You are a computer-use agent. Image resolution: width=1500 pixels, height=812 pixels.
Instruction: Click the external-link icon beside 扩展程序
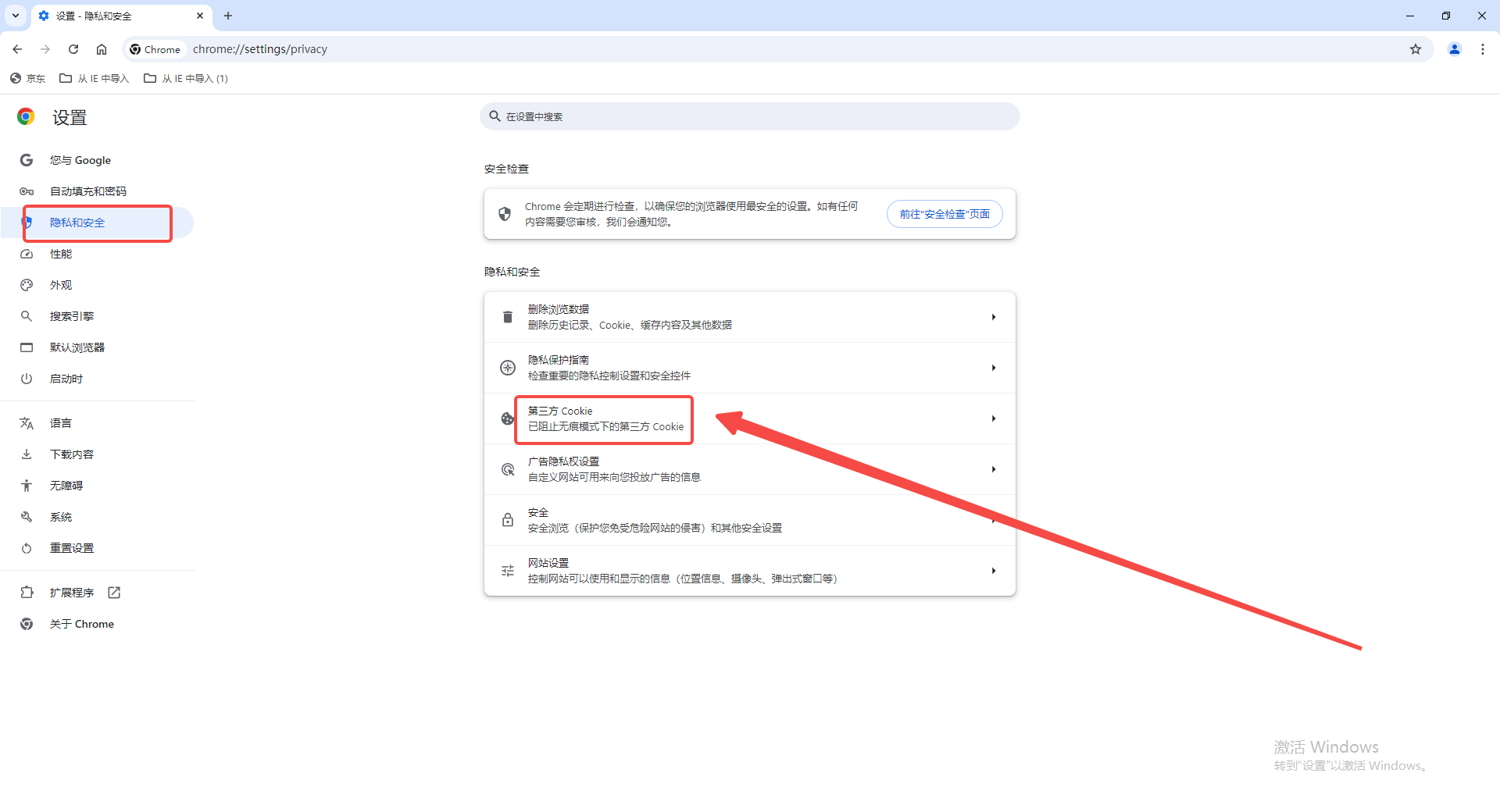pyautogui.click(x=114, y=593)
